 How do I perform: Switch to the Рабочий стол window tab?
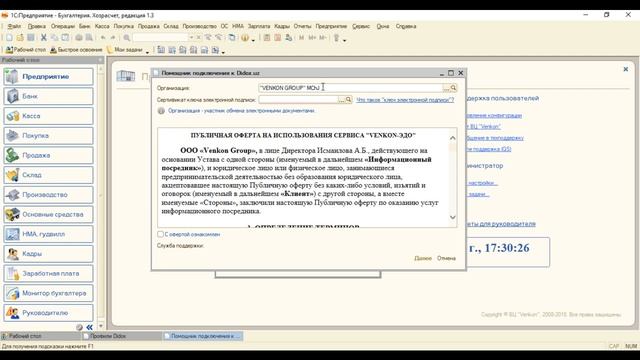[40, 336]
